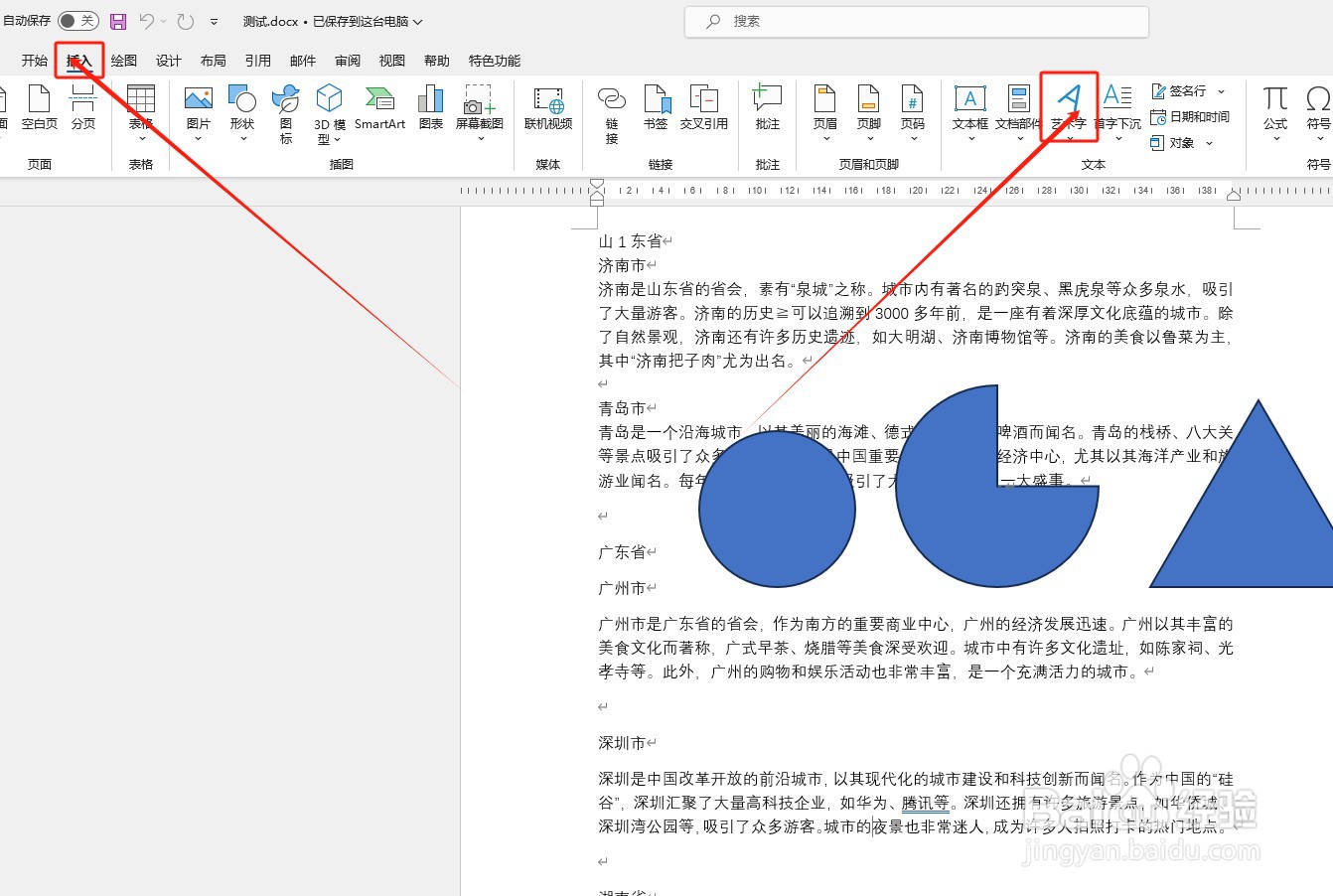Image resolution: width=1333 pixels, height=896 pixels.
Task: Click the Save icon in quick access toolbar
Action: pyautogui.click(x=118, y=20)
